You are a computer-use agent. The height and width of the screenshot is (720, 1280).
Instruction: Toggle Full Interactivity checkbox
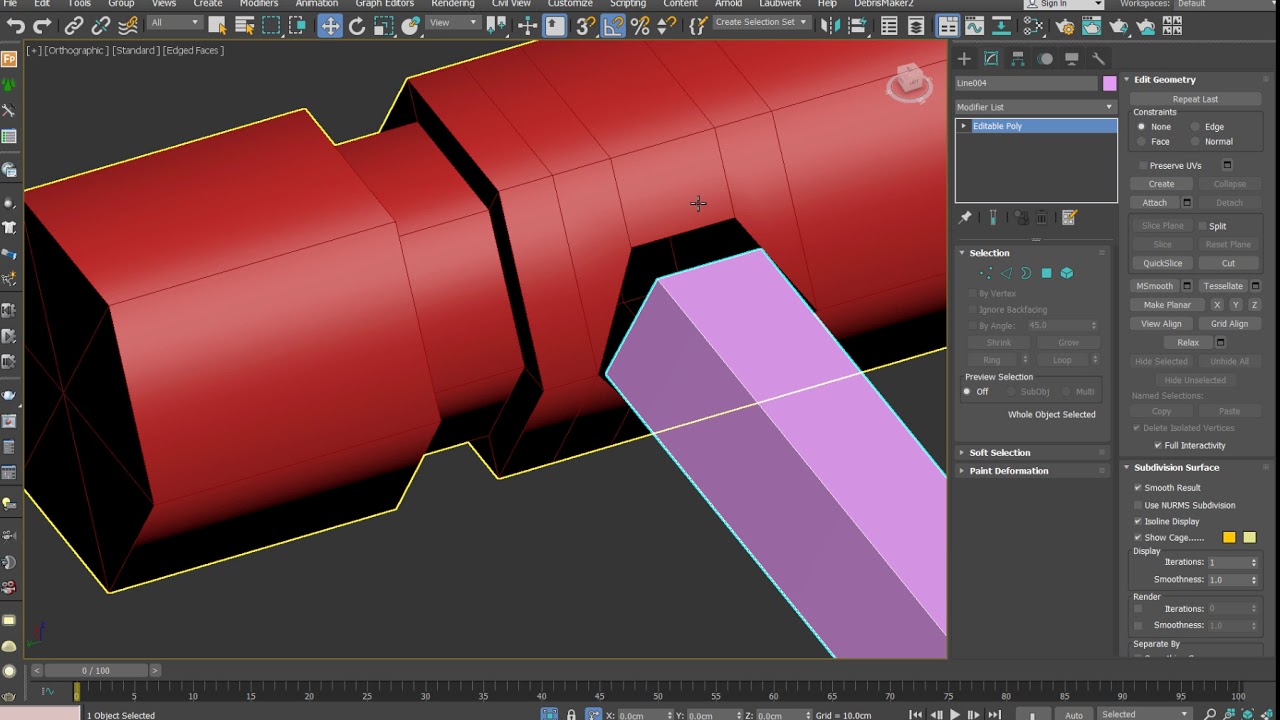coord(1158,446)
